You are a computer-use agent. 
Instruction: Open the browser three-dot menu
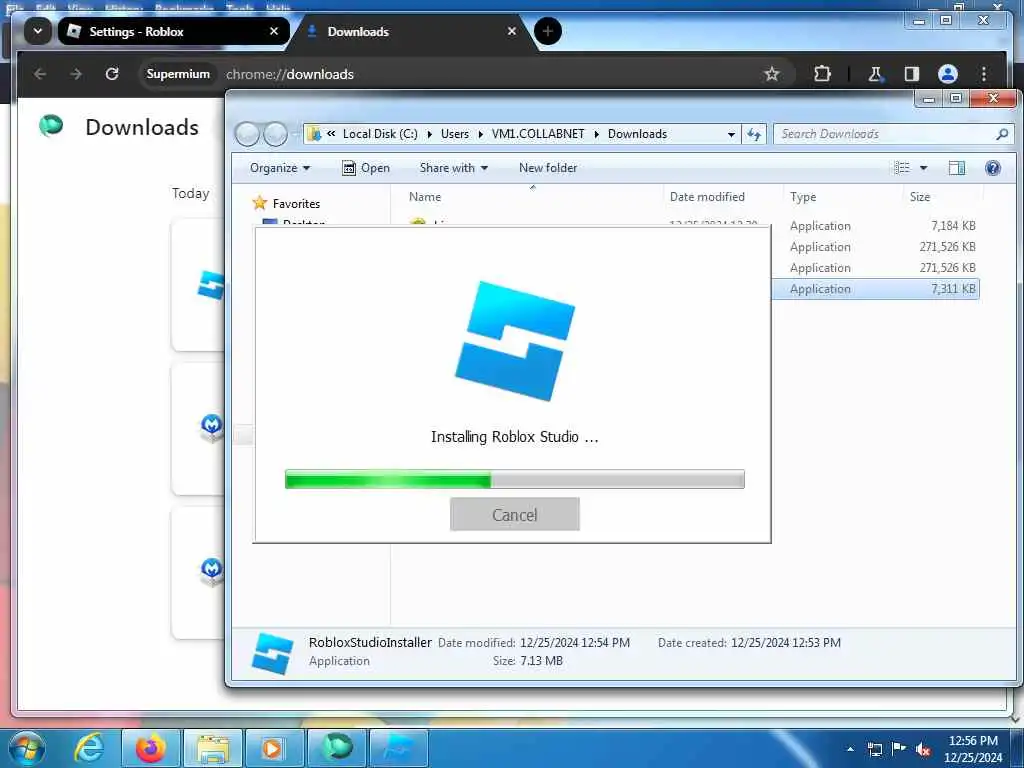[984, 74]
